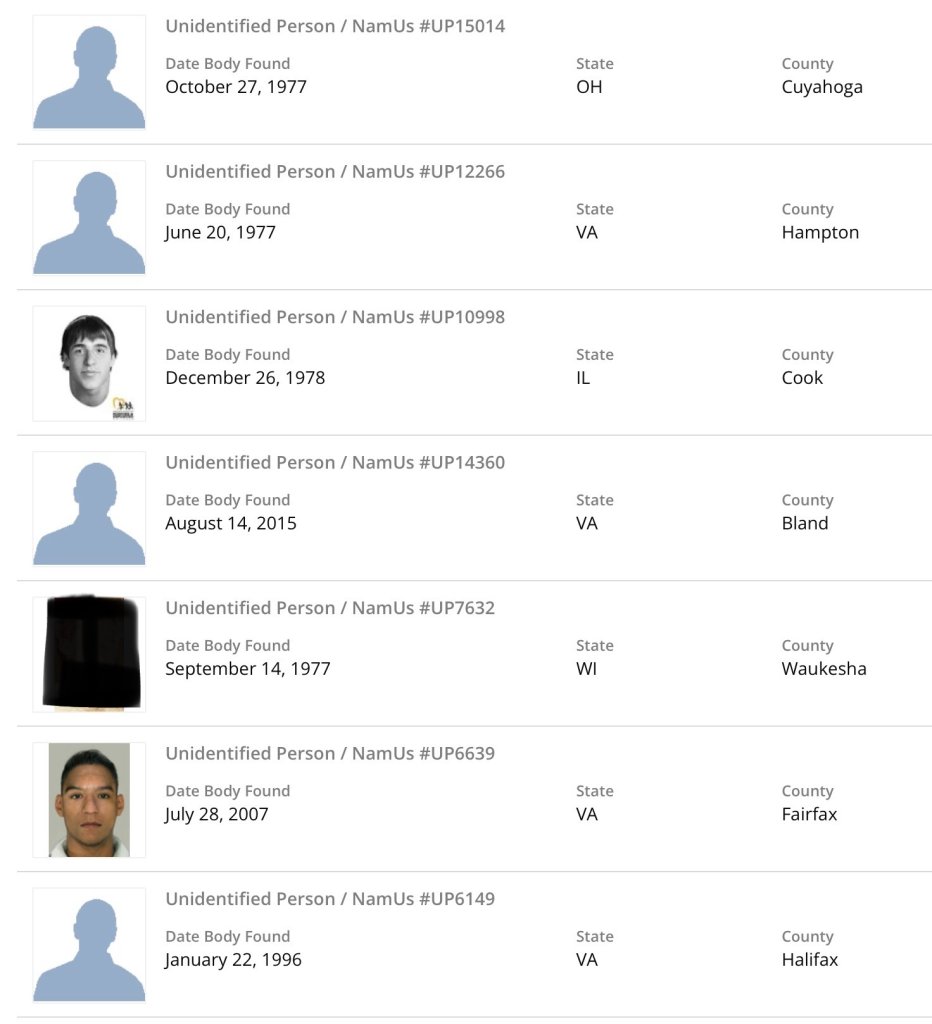Open the blacked-out thumbnail for #UP7632
The image size is (932, 1024).
89,653
